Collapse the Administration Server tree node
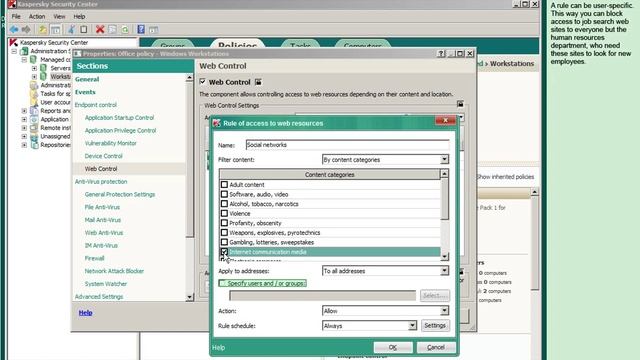 click(x=14, y=51)
